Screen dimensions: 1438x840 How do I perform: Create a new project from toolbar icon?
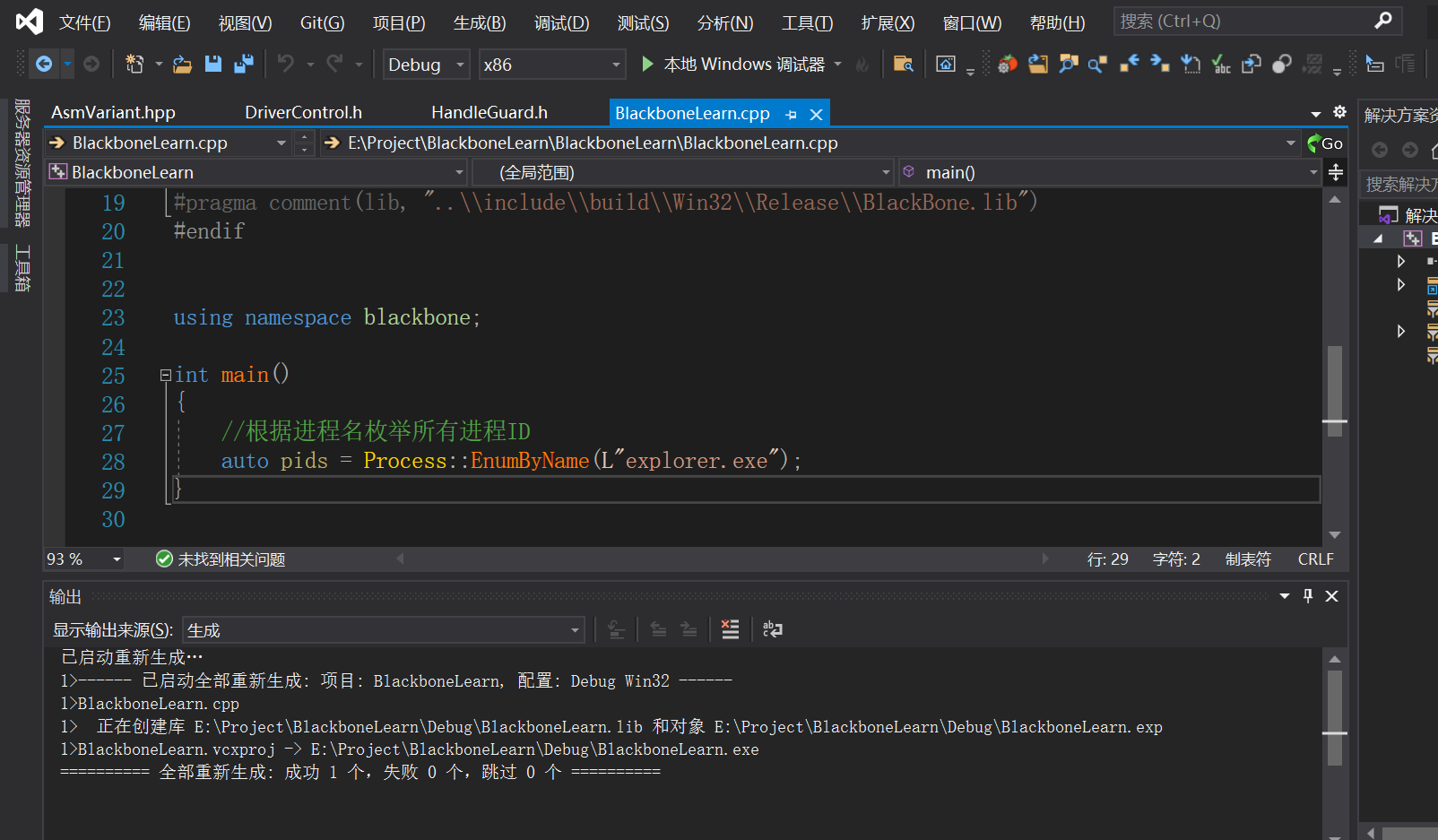[134, 64]
